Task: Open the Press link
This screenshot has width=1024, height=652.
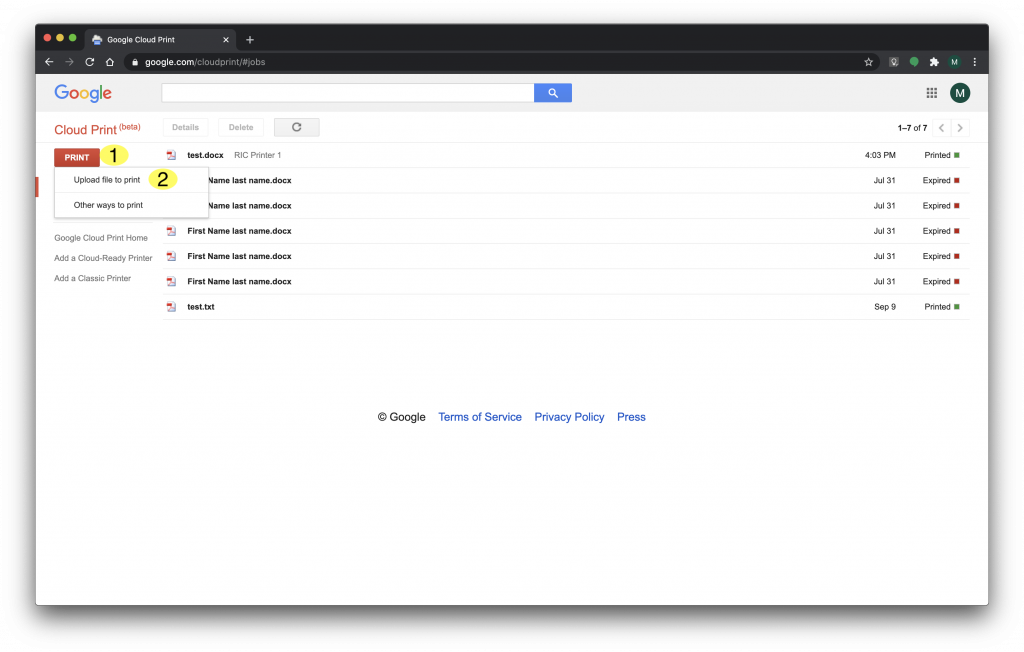Action: 631,417
